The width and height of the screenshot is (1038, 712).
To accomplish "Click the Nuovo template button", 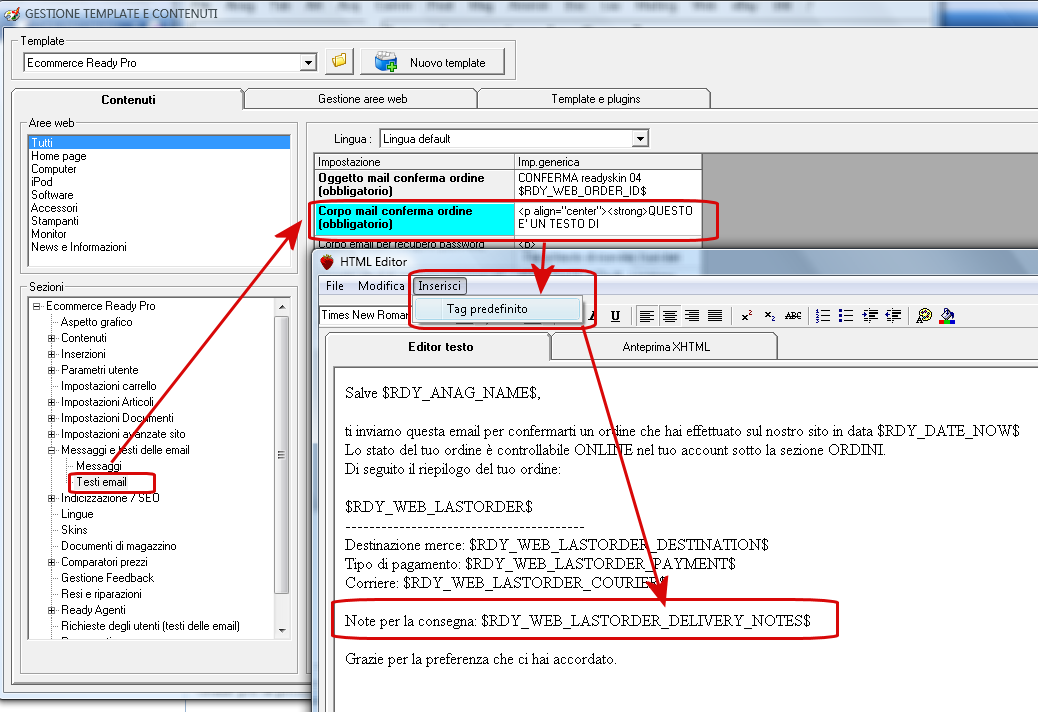I will click(x=432, y=62).
